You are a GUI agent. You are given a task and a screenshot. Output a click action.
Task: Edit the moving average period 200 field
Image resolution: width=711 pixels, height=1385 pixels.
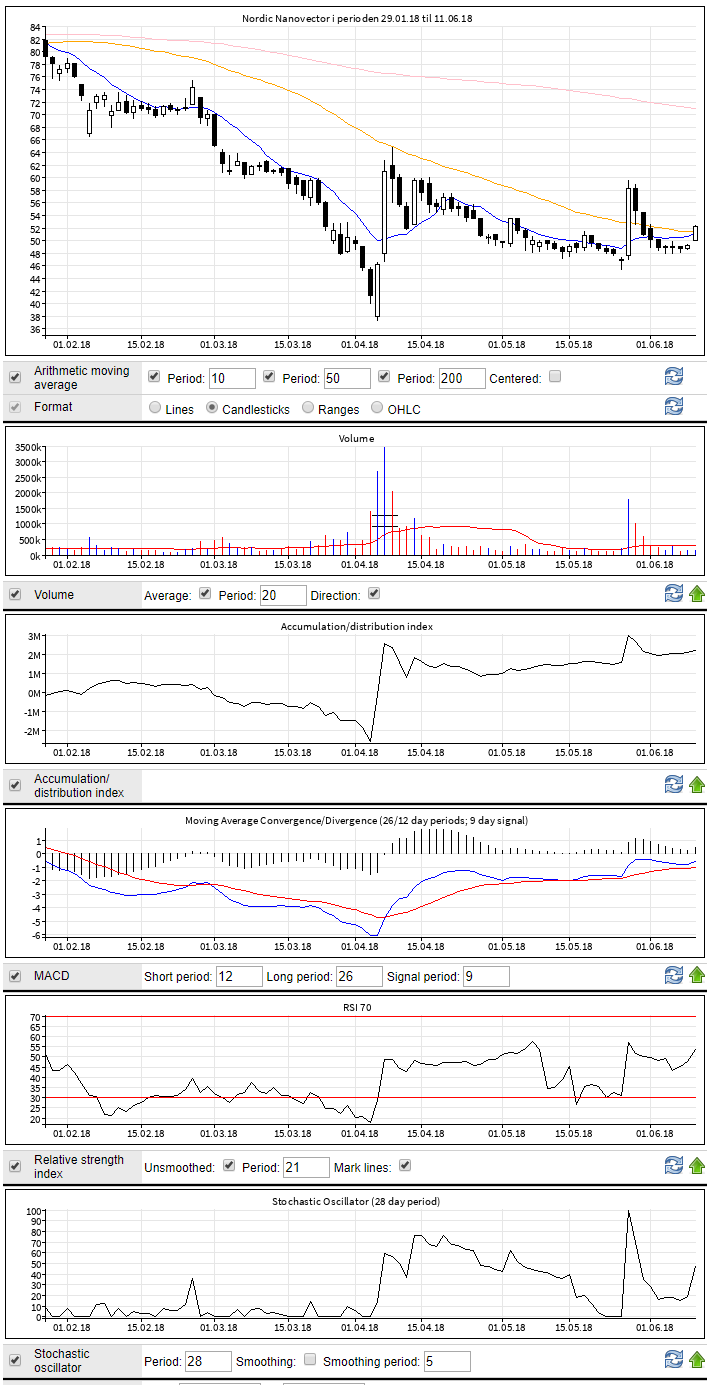[462, 378]
